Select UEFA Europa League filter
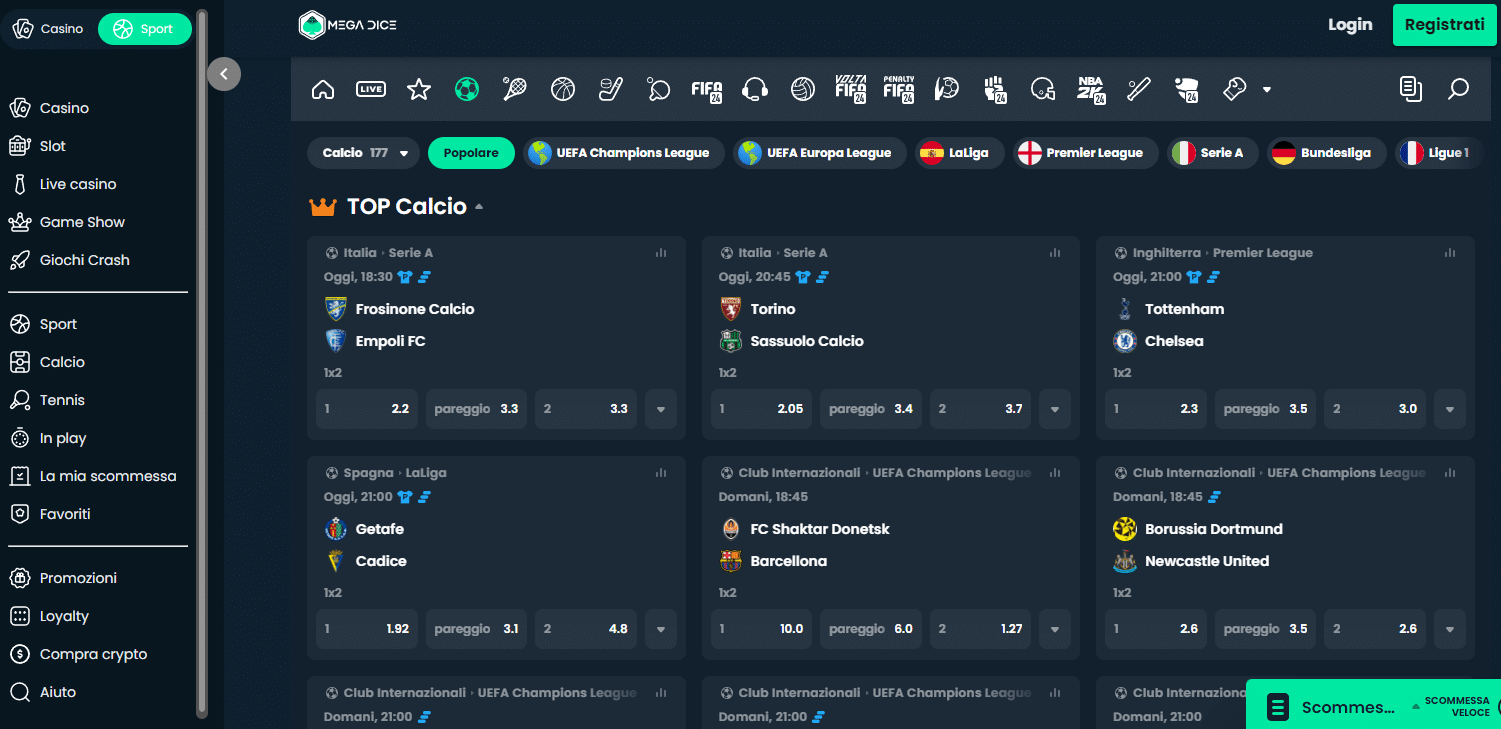This screenshot has height=729, width=1501. click(819, 153)
